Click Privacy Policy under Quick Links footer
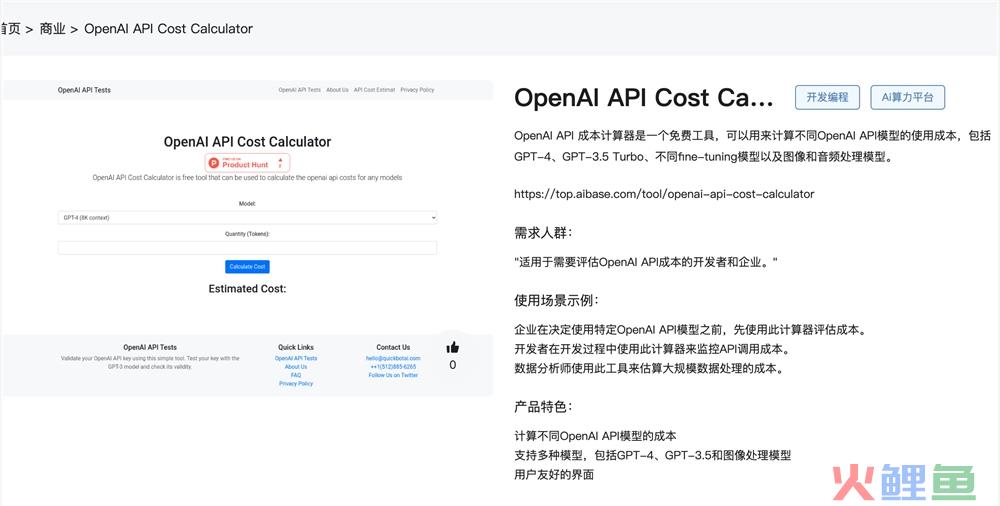Viewport: 1000px width, 506px height. (x=296, y=384)
